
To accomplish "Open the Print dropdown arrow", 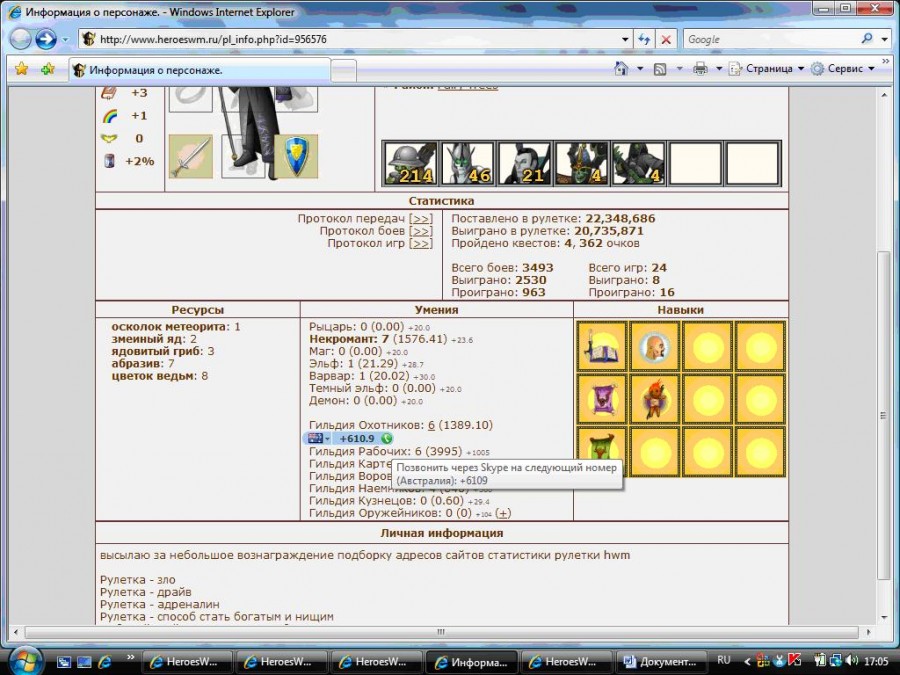I will (x=718, y=69).
